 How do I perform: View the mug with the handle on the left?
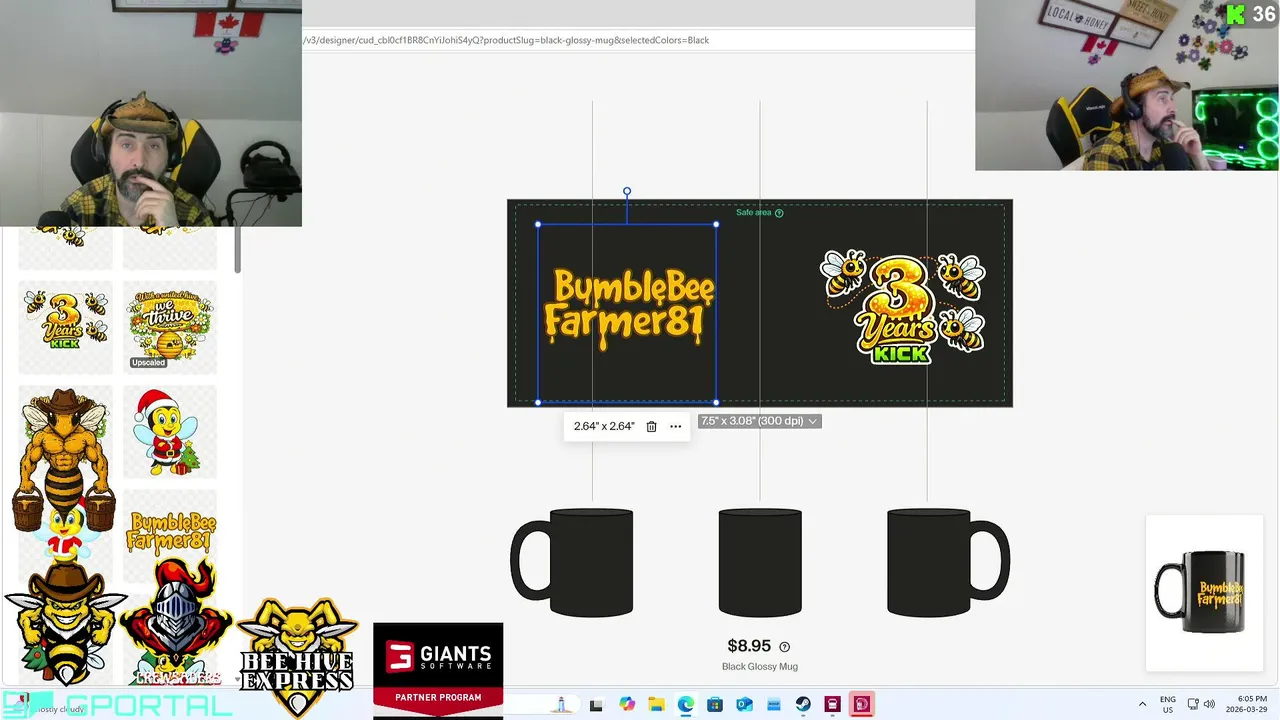click(572, 562)
